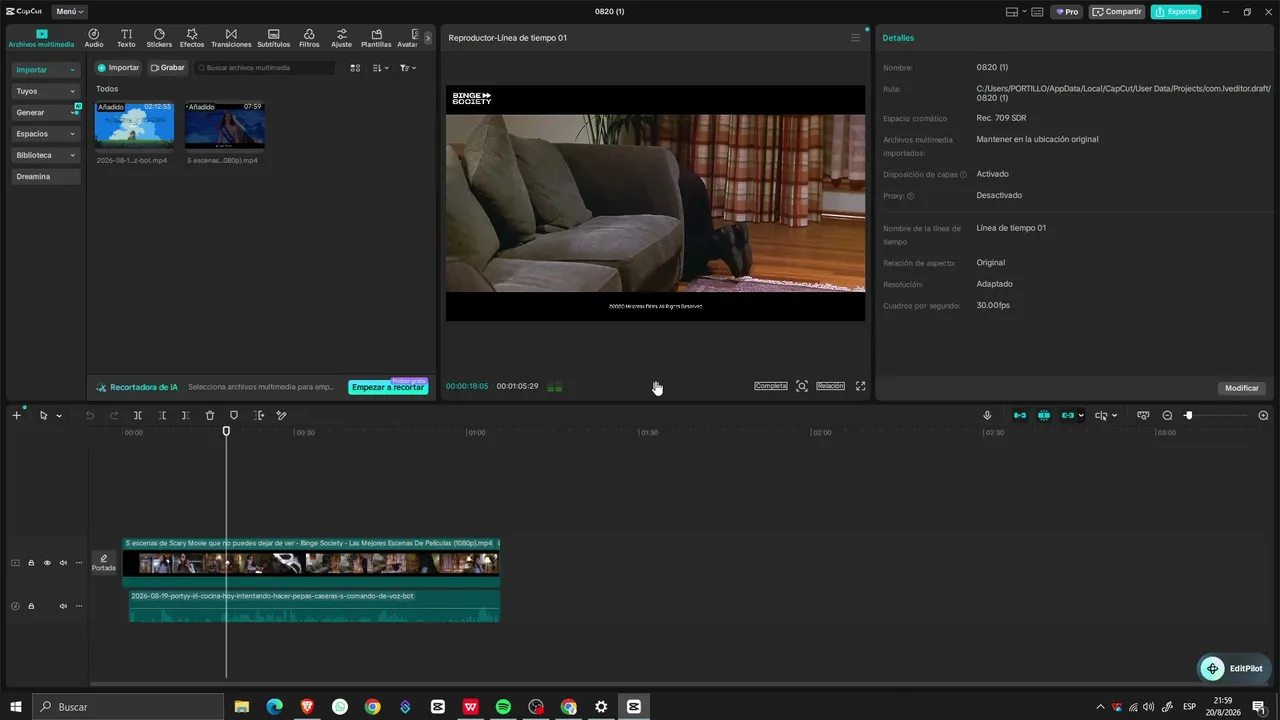Click the Completa quality button in the player
This screenshot has height=720, width=1280.
coord(771,386)
